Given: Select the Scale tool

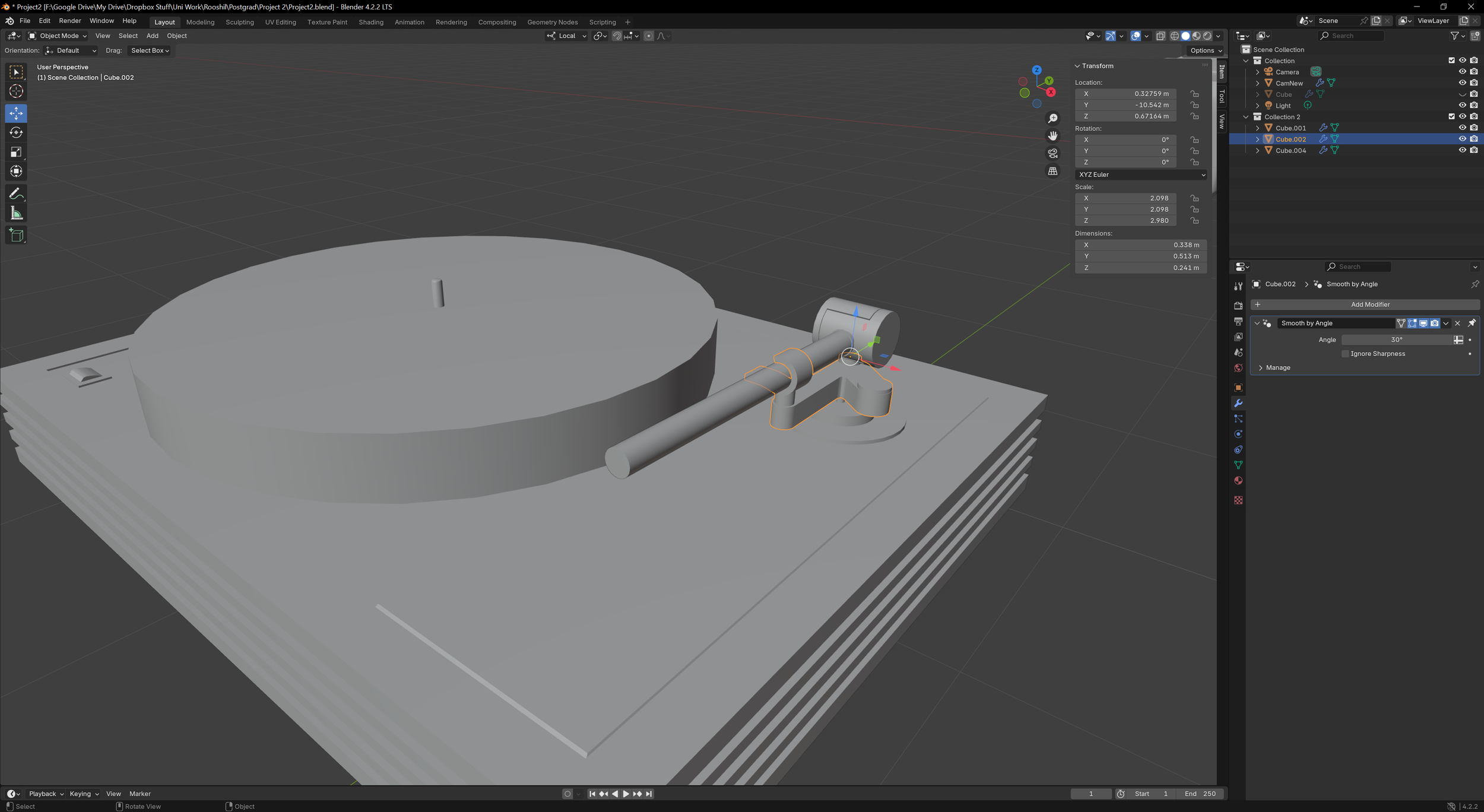Looking at the screenshot, I should click(x=16, y=152).
